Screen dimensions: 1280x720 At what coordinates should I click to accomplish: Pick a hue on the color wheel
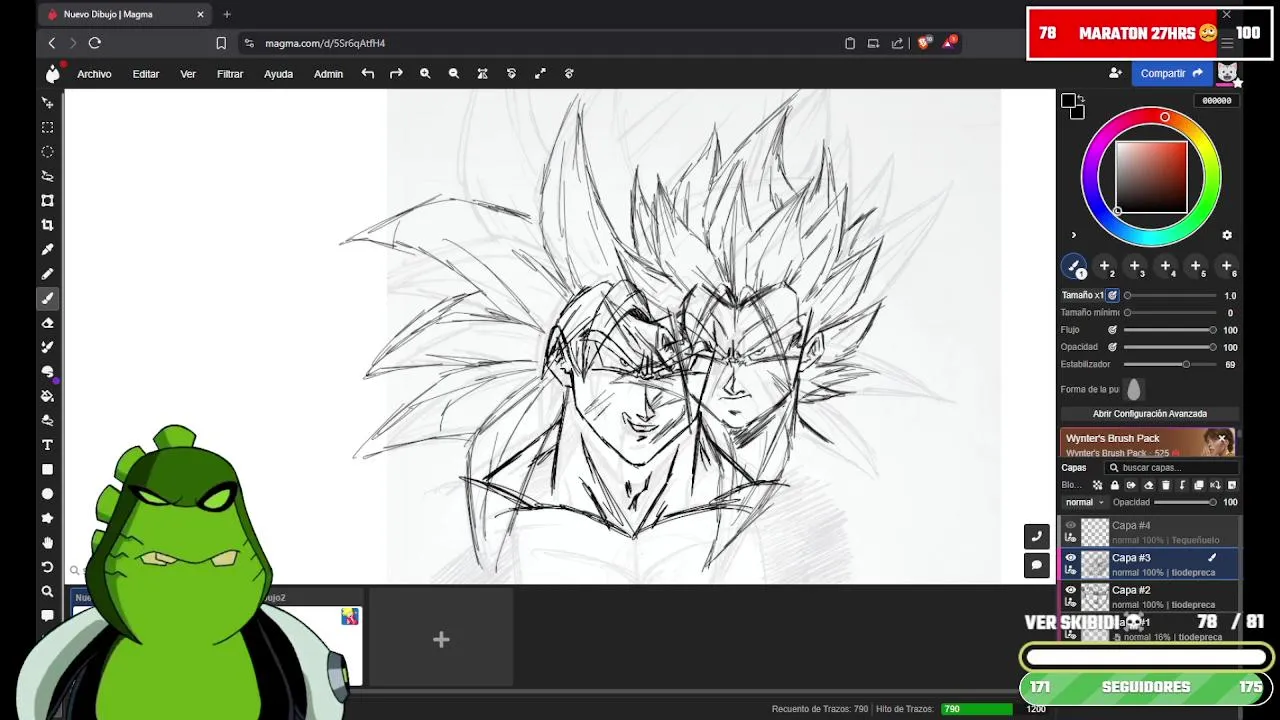(x=1164, y=117)
